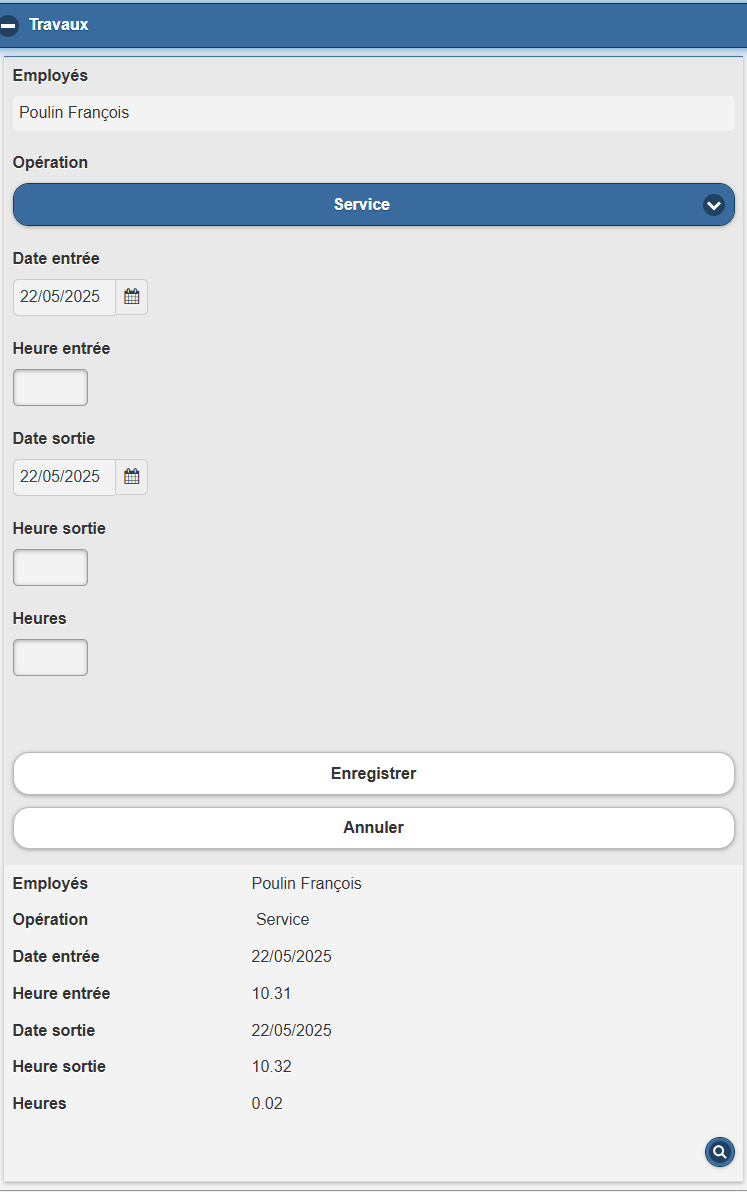Click the Opération Service value in record
747x1196 pixels.
click(x=282, y=919)
